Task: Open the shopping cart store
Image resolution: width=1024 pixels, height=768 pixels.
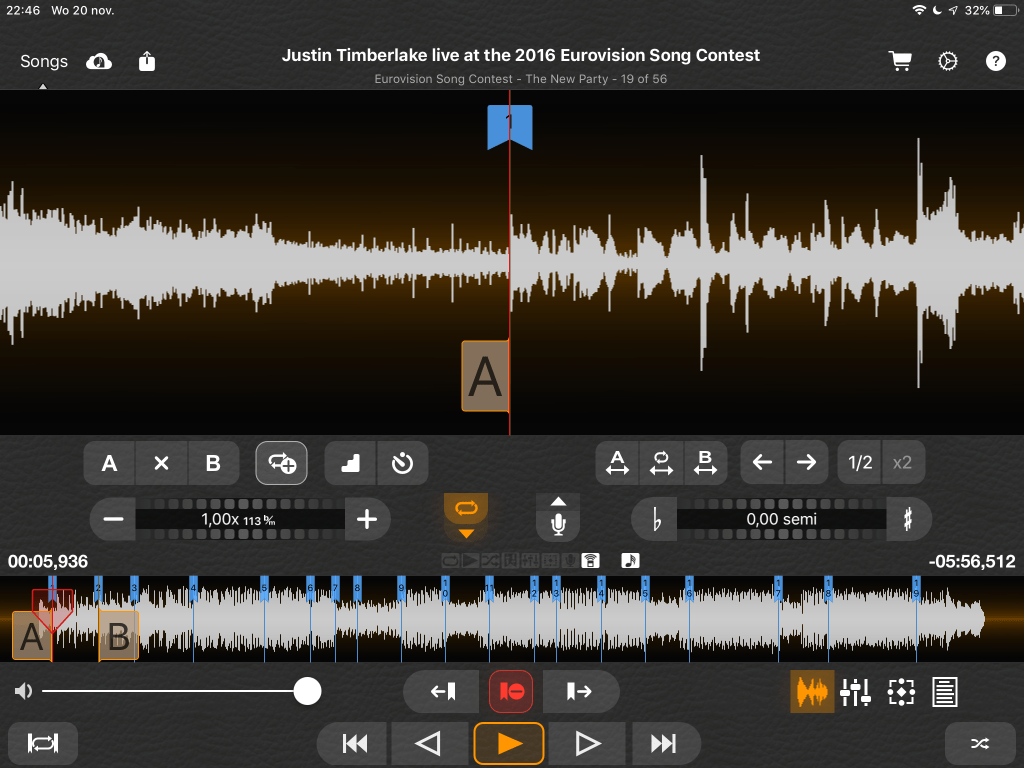Action: point(900,61)
